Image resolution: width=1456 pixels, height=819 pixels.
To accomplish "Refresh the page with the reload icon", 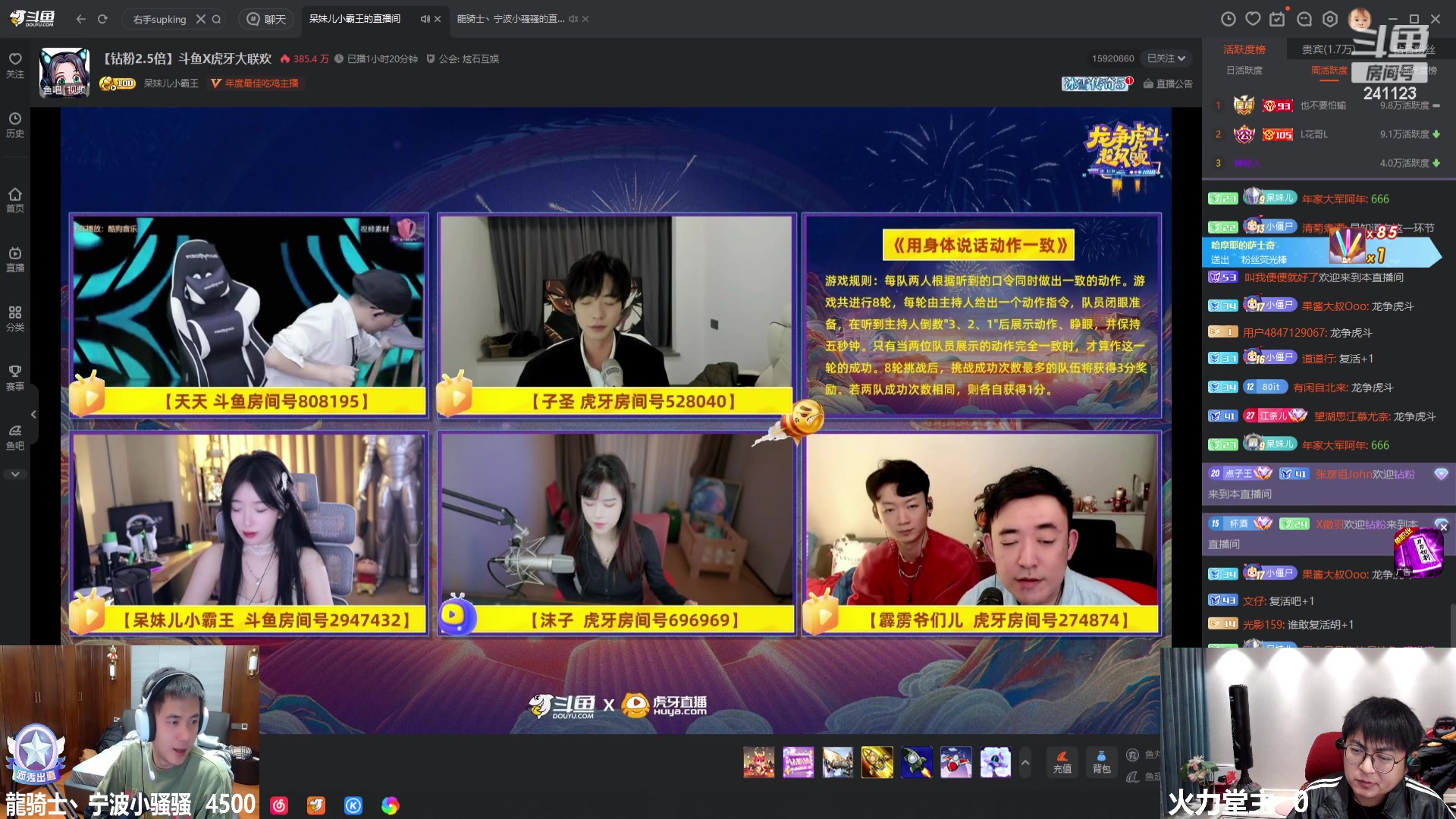I will pyautogui.click(x=102, y=19).
